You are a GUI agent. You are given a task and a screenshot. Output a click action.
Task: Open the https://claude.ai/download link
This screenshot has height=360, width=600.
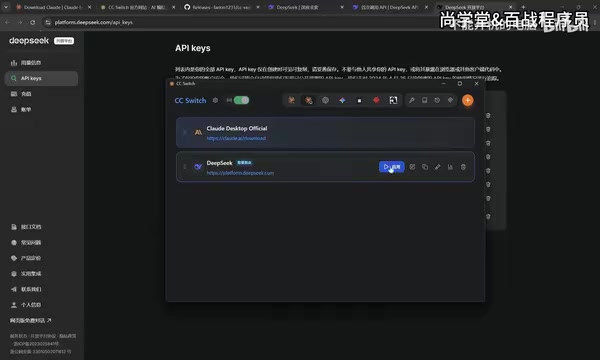point(236,138)
